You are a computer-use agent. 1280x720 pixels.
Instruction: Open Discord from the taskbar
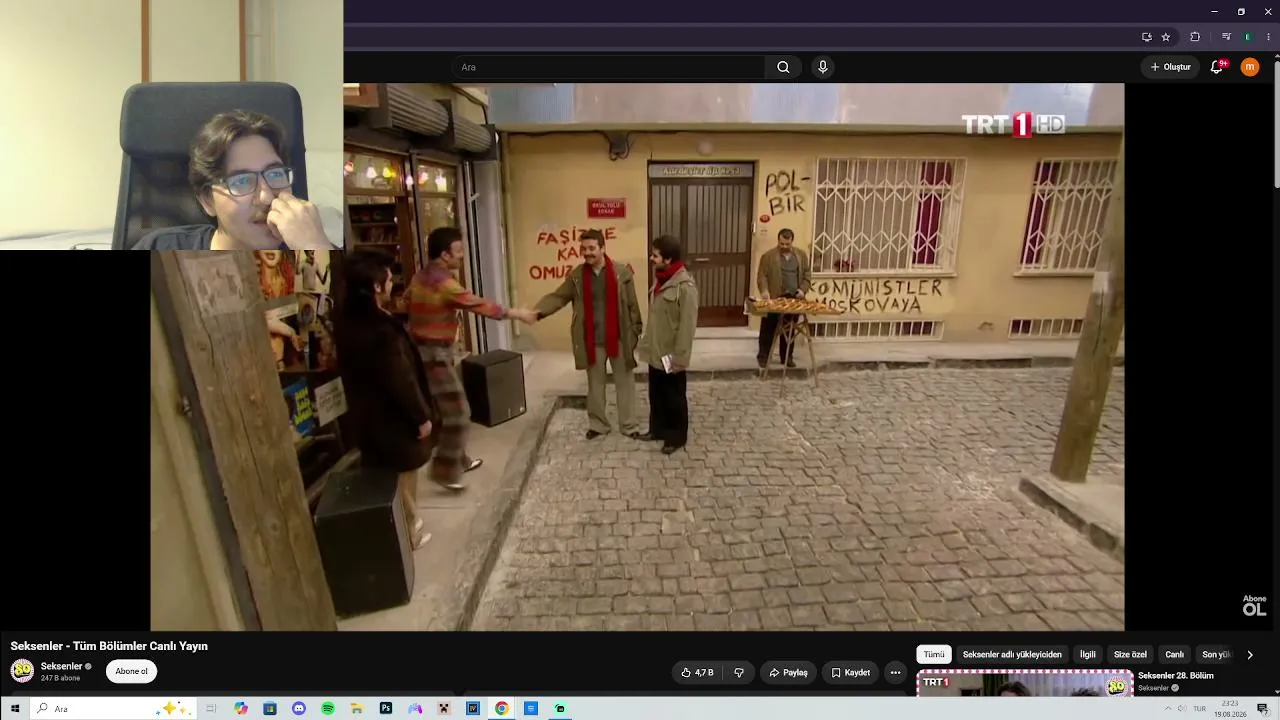click(299, 709)
